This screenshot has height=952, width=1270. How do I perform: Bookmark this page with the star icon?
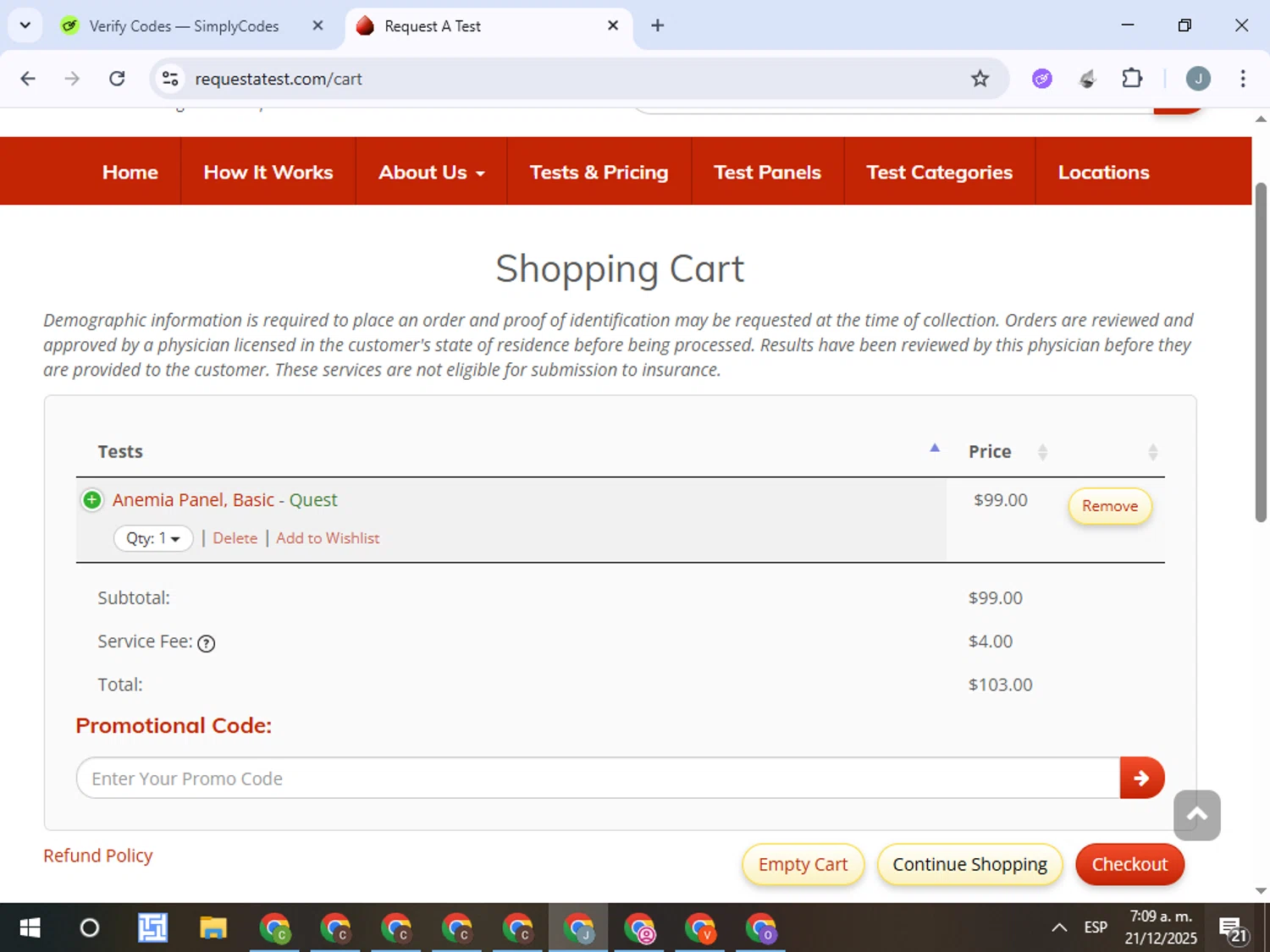(x=980, y=79)
